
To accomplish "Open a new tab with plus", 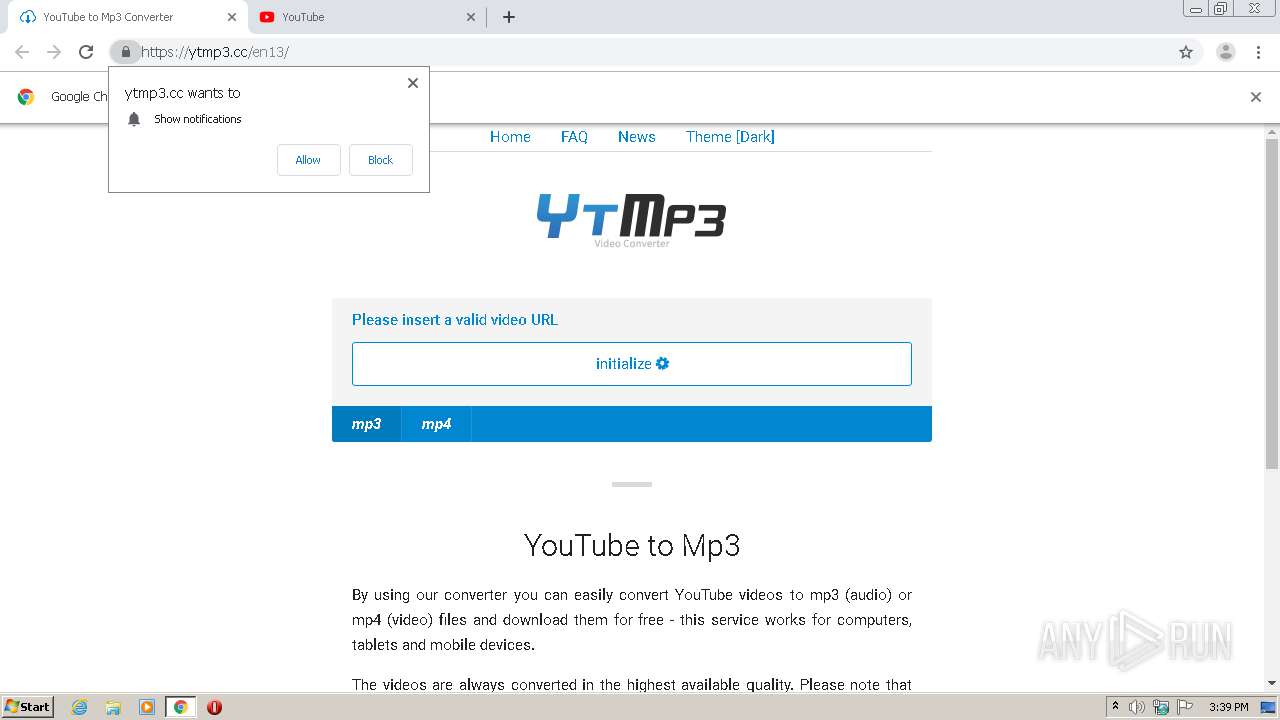I will (509, 17).
